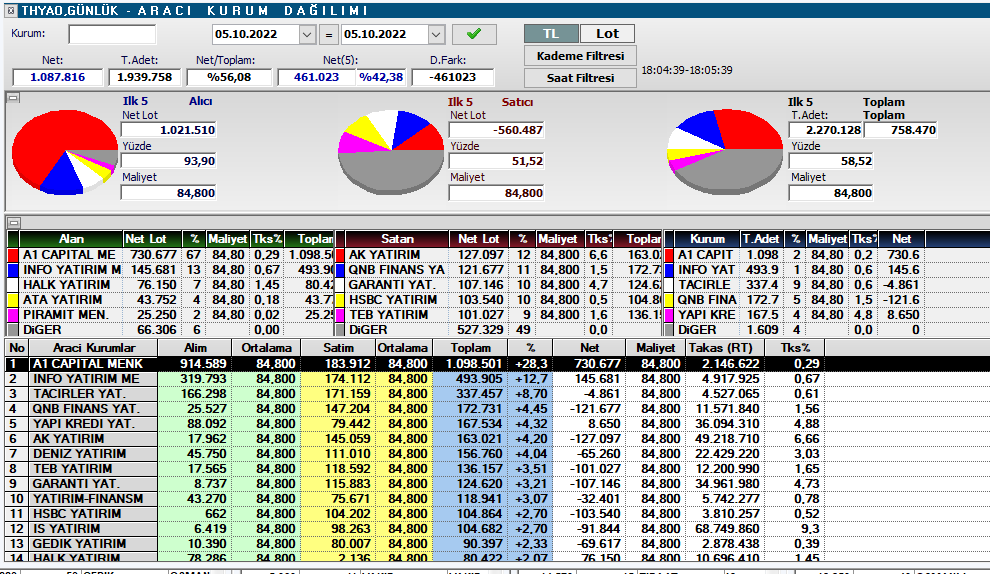Sort by the Satan column header
The image size is (990, 574).
click(397, 239)
